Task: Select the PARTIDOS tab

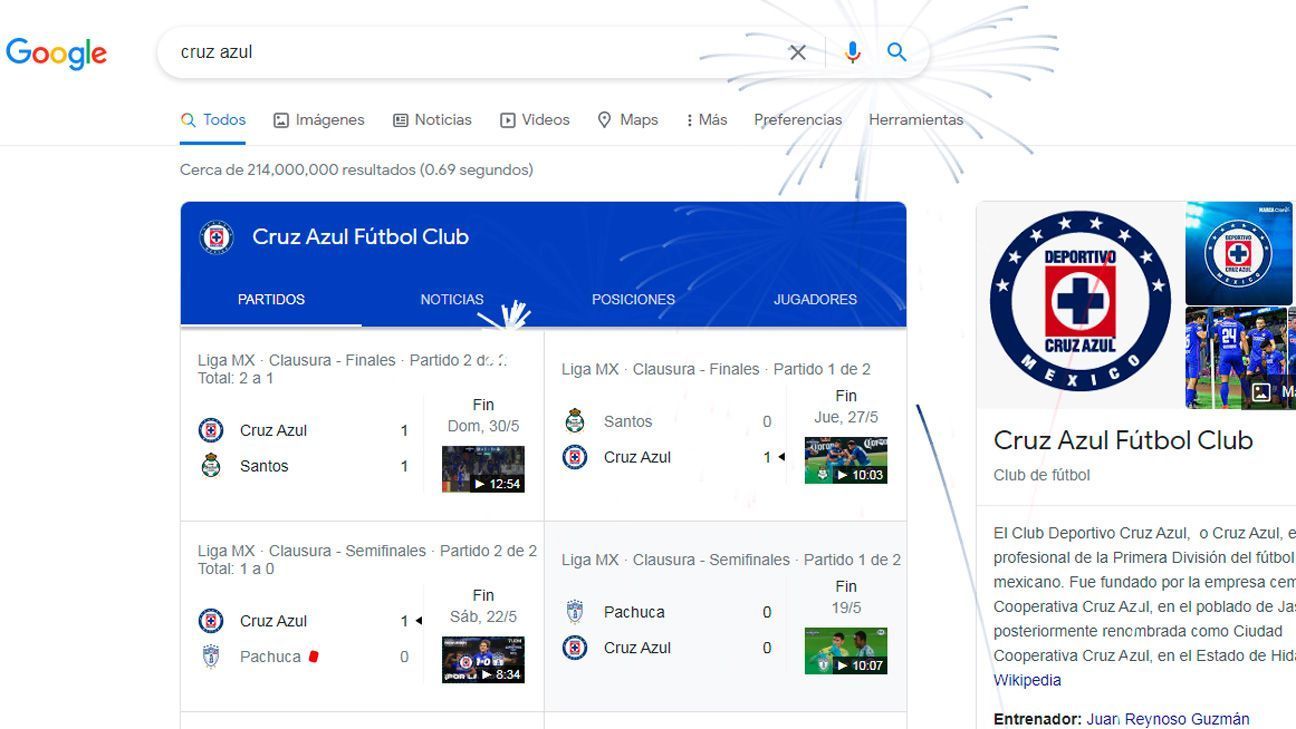Action: 271,299
